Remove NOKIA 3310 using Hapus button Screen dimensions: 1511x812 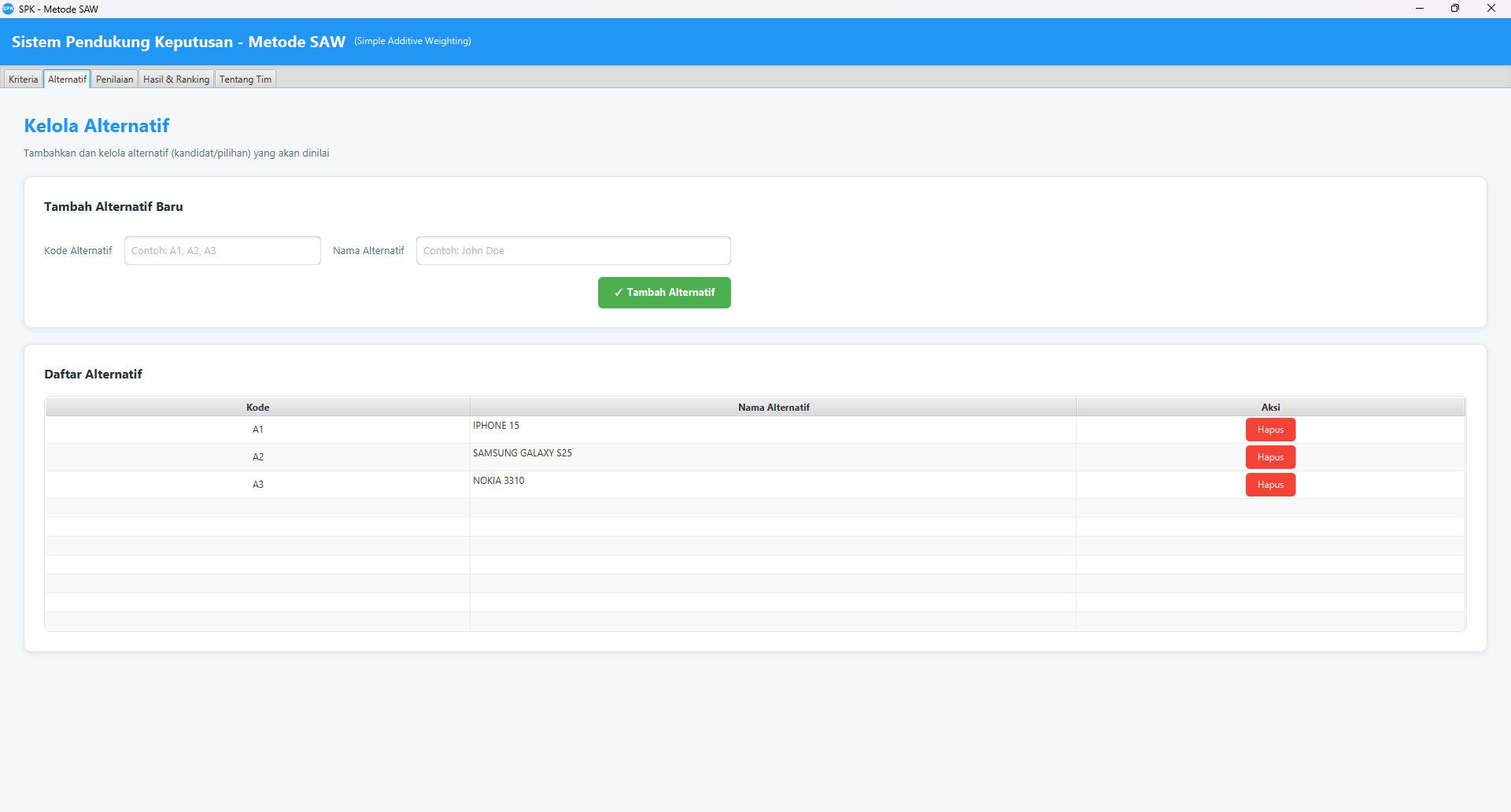[1270, 485]
